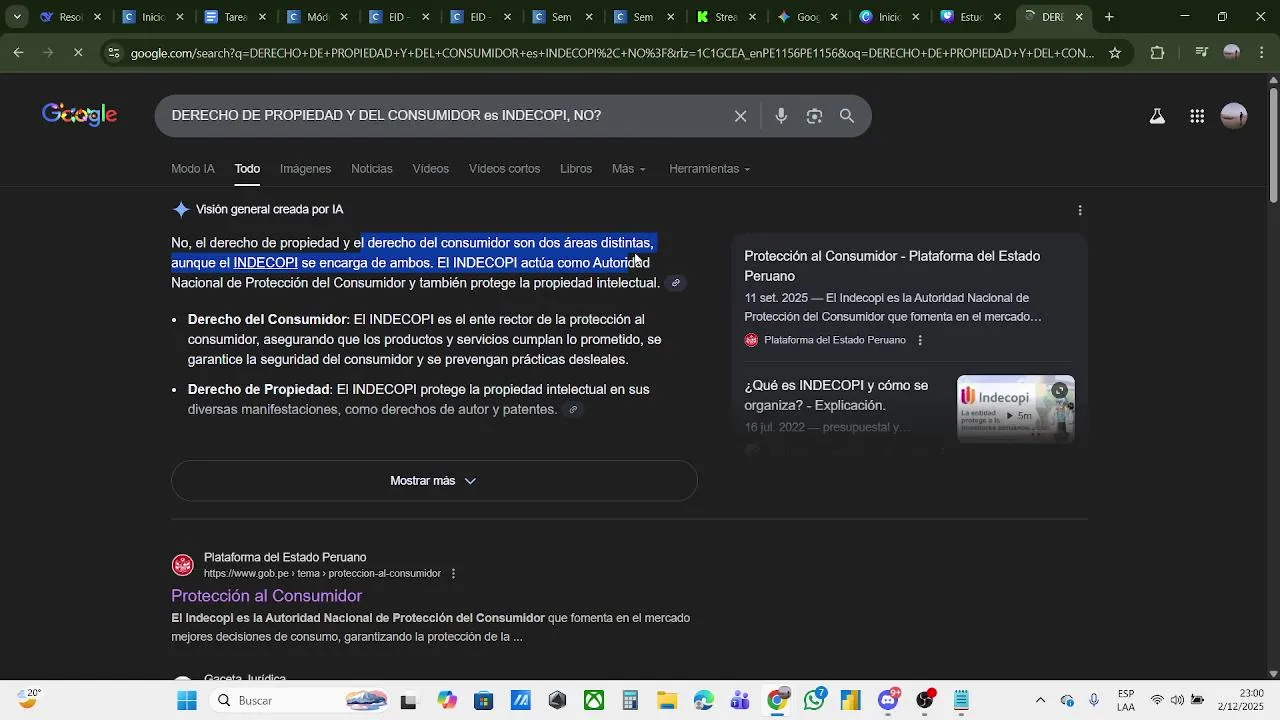
Task: Open the Google account profile picture
Action: (x=1234, y=116)
